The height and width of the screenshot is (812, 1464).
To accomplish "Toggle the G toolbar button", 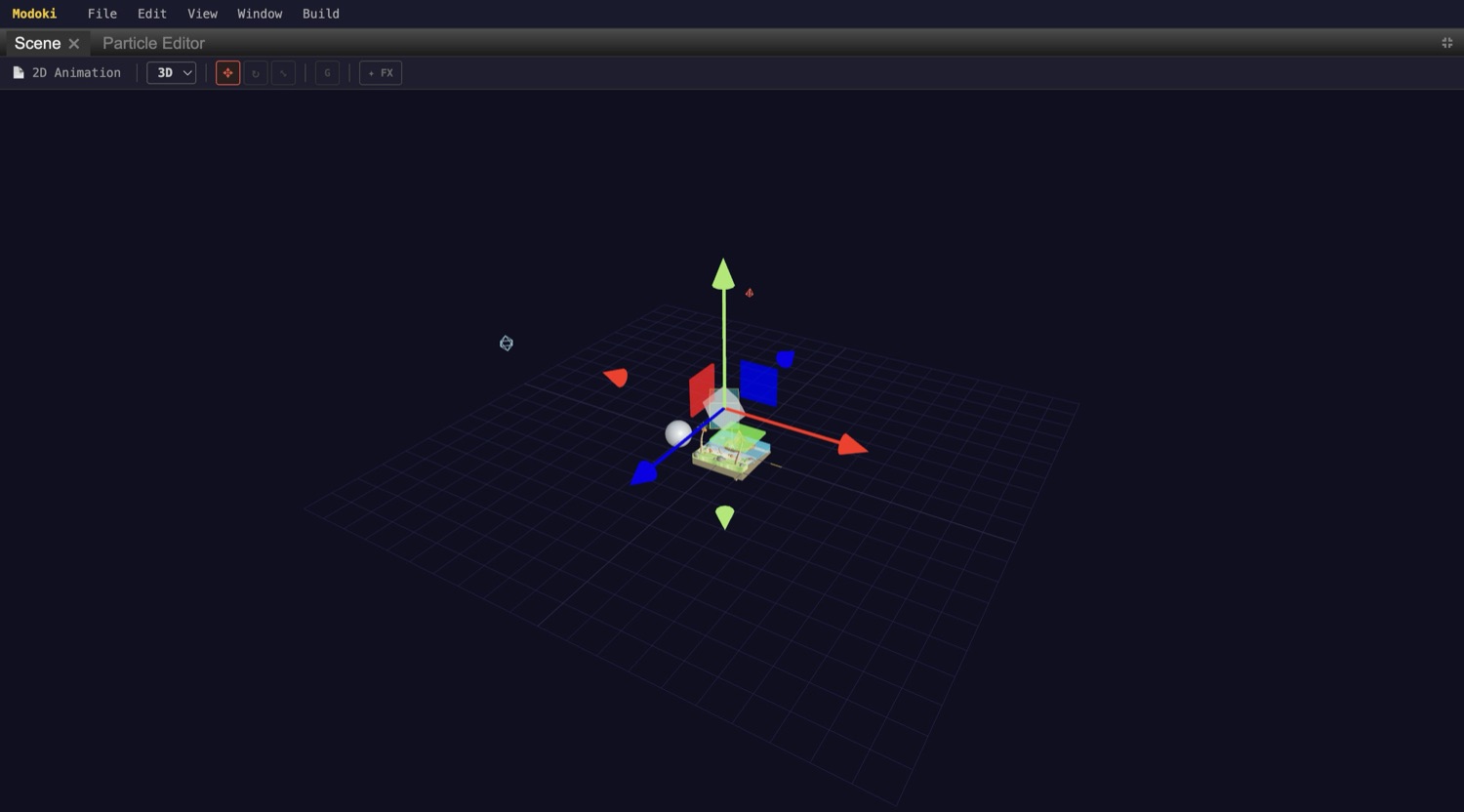I will coord(327,73).
